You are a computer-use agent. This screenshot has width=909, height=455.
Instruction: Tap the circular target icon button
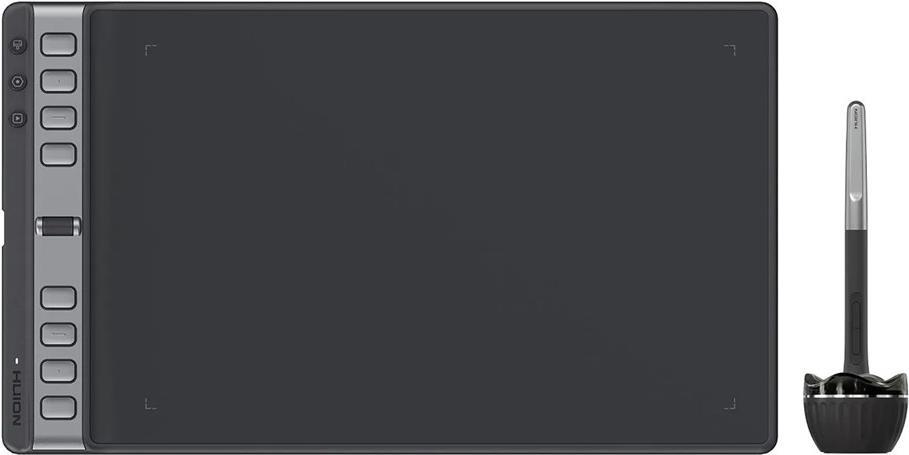pos(18,82)
